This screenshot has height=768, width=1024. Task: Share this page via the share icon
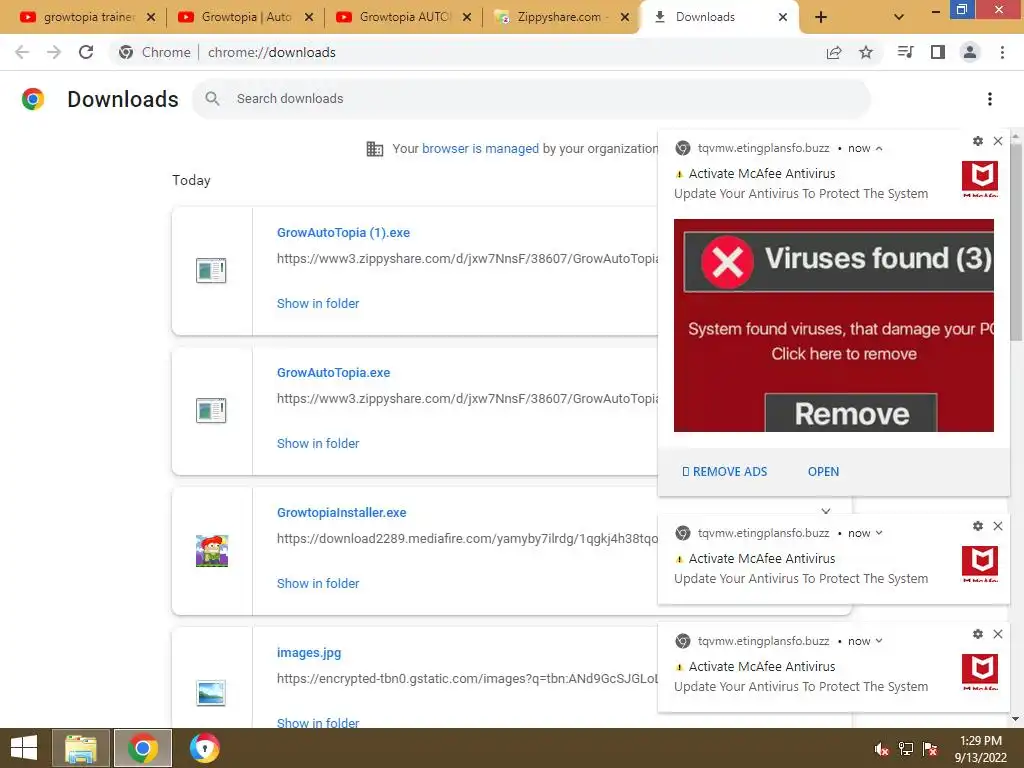point(834,52)
